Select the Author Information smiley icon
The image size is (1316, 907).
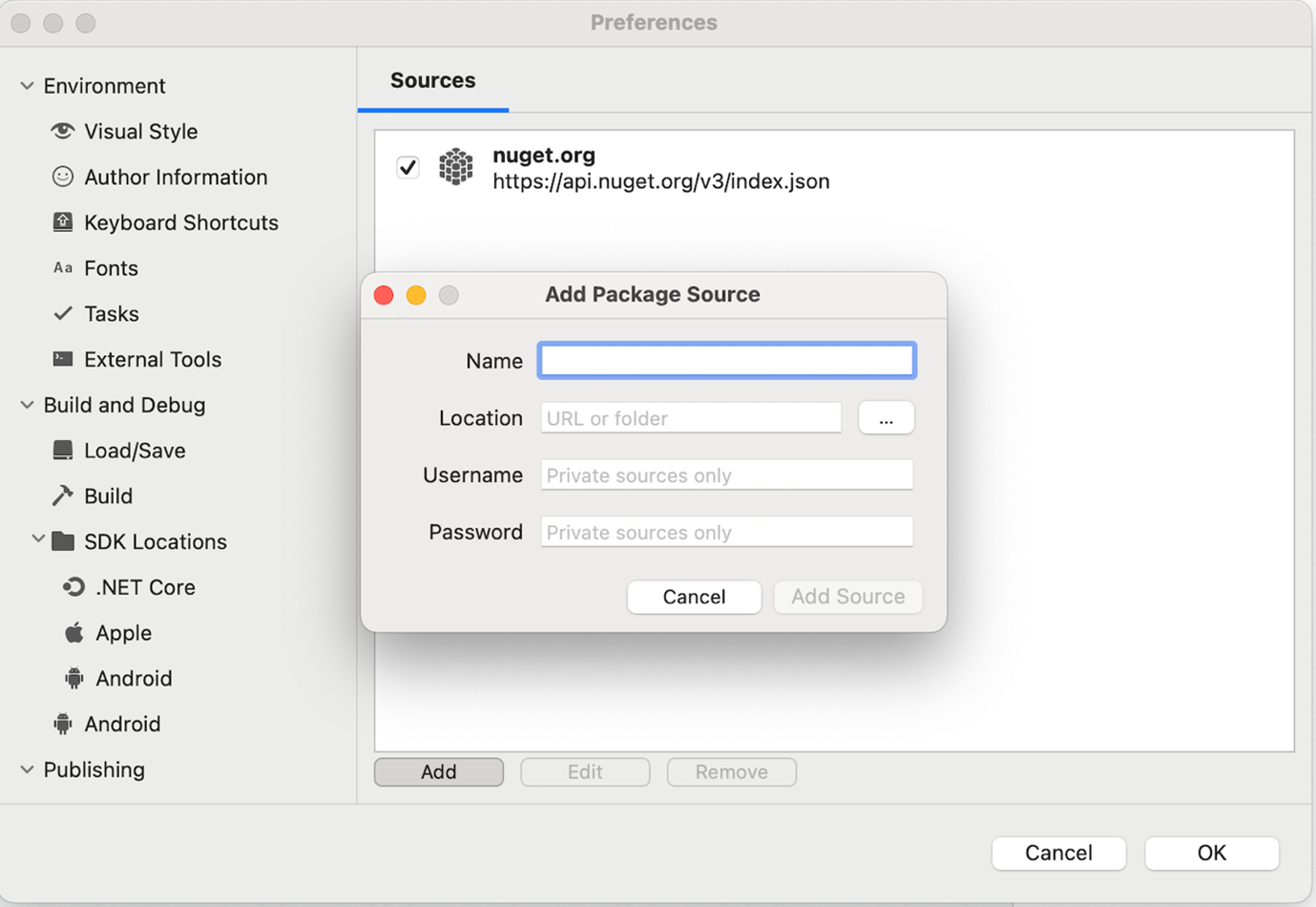click(63, 177)
